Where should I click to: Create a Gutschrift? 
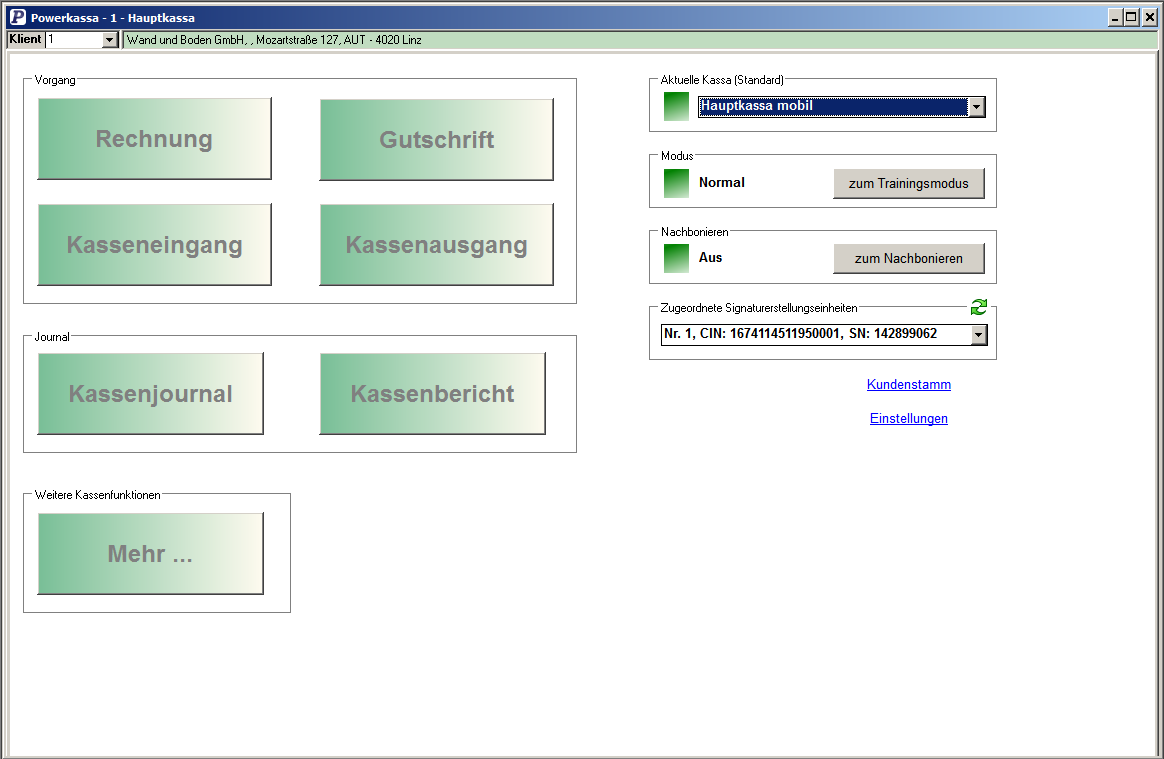coord(436,140)
